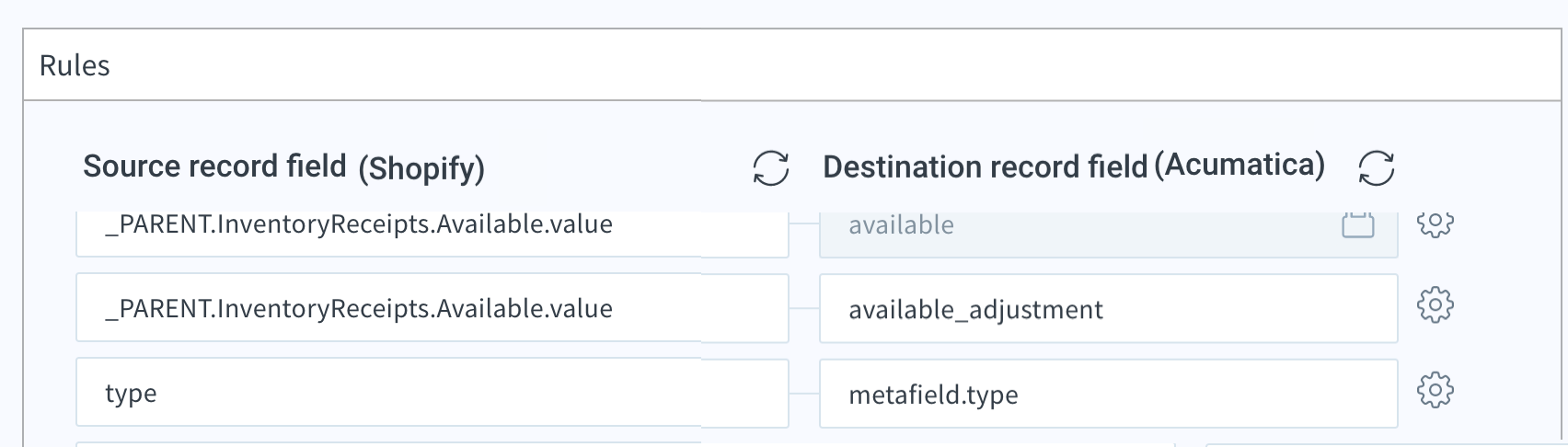The width and height of the screenshot is (1568, 447).
Task: Click the (Acumatica) label
Action: pos(1239,165)
